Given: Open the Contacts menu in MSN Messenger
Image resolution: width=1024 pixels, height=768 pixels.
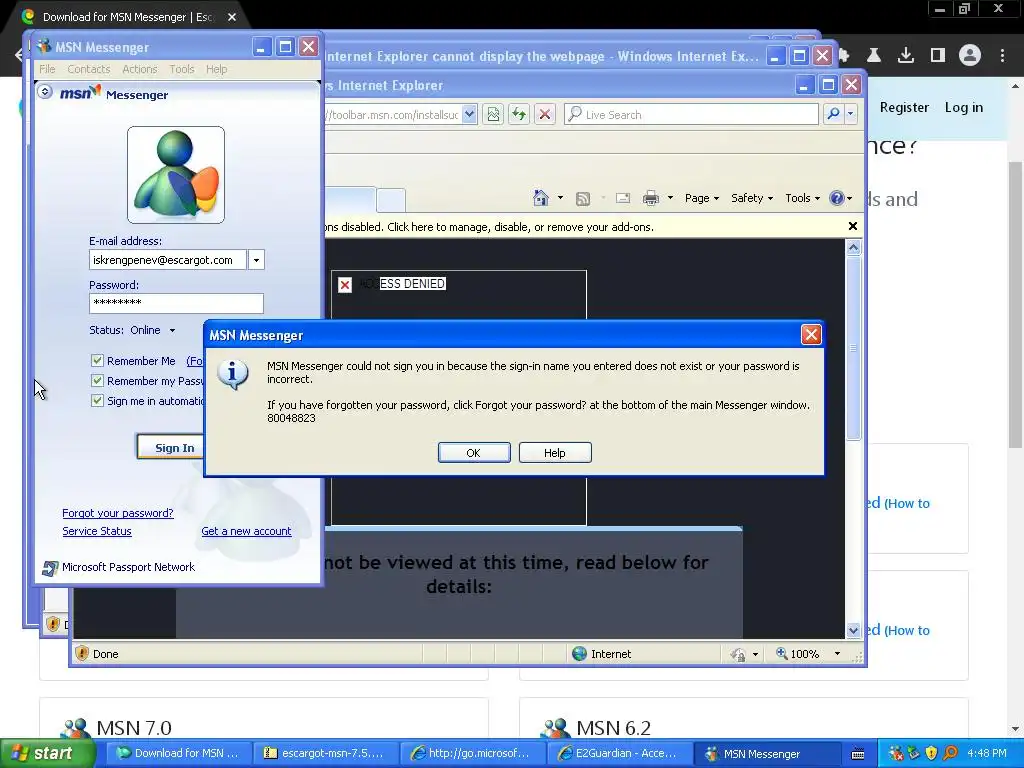Looking at the screenshot, I should point(89,69).
